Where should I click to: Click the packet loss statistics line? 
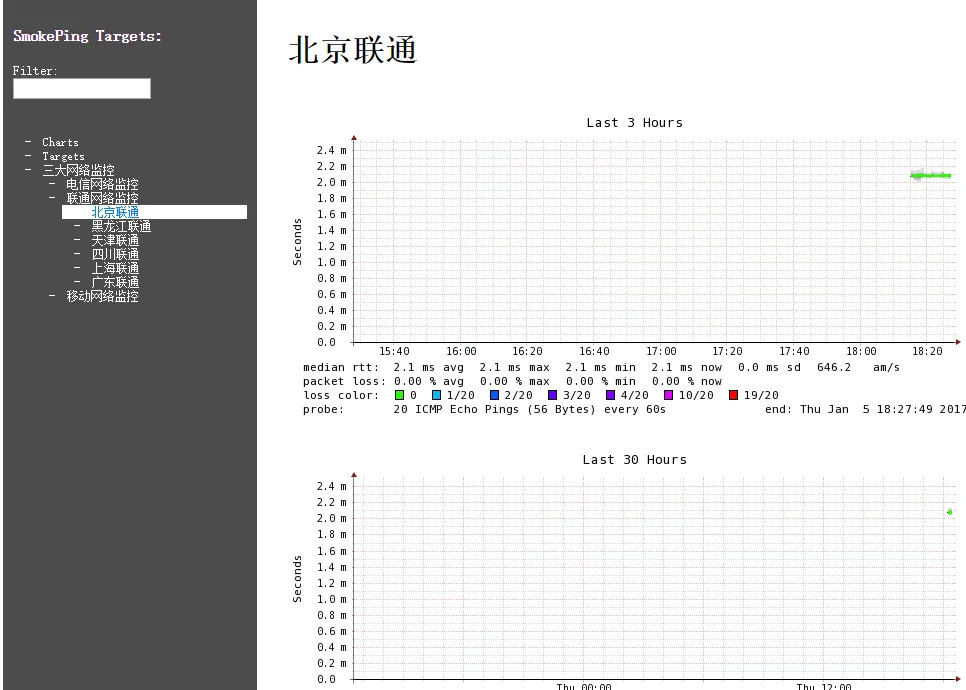(513, 381)
